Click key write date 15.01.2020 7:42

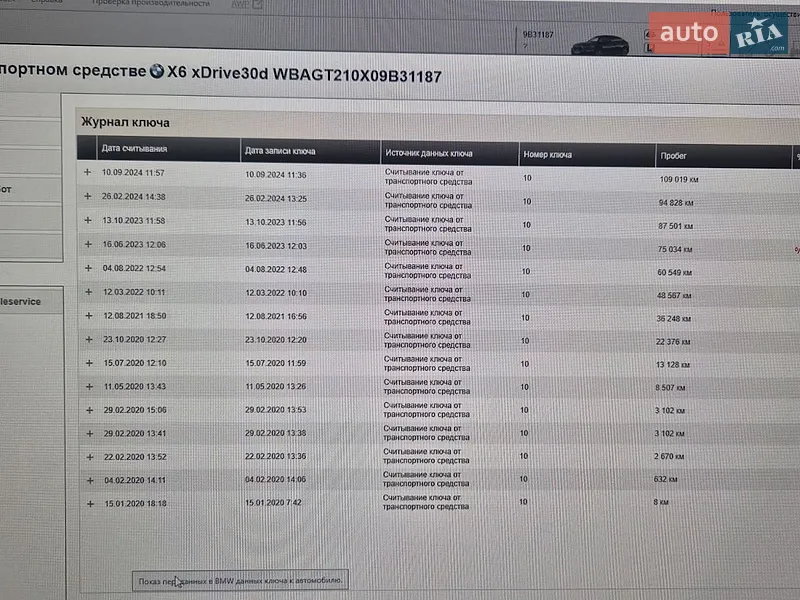[273, 503]
